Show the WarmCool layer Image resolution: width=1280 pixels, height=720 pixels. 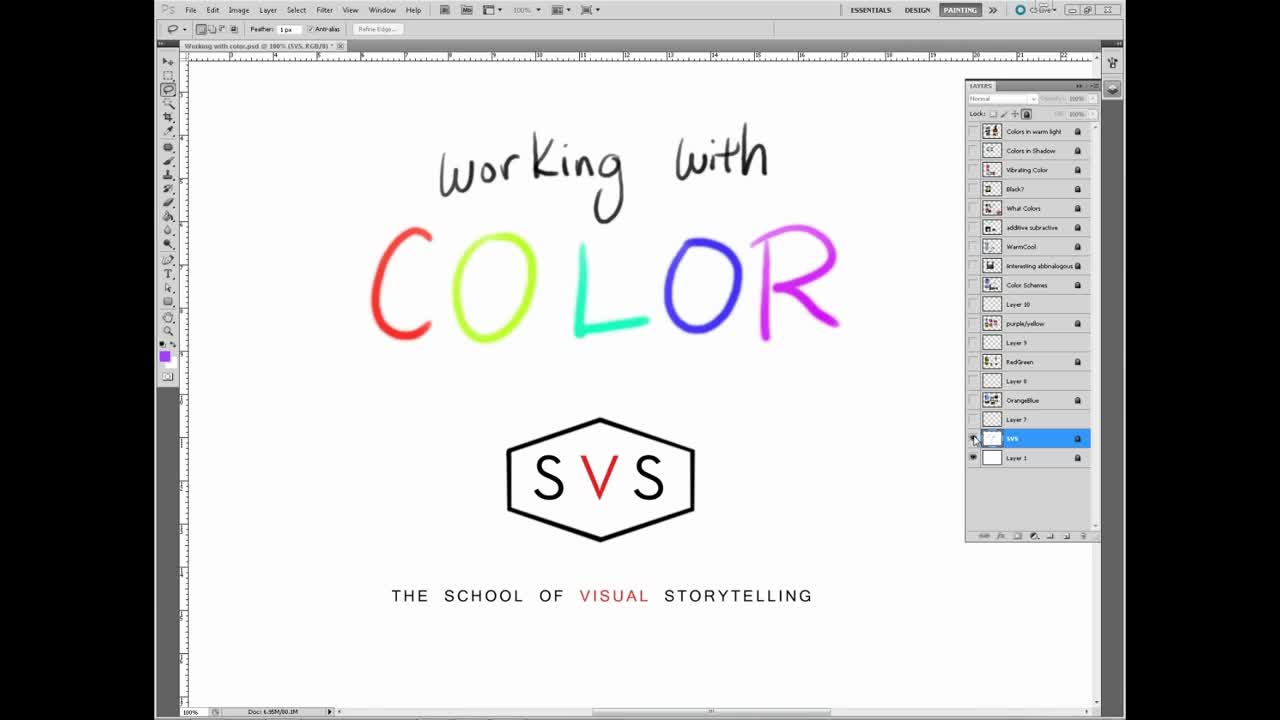click(x=973, y=247)
